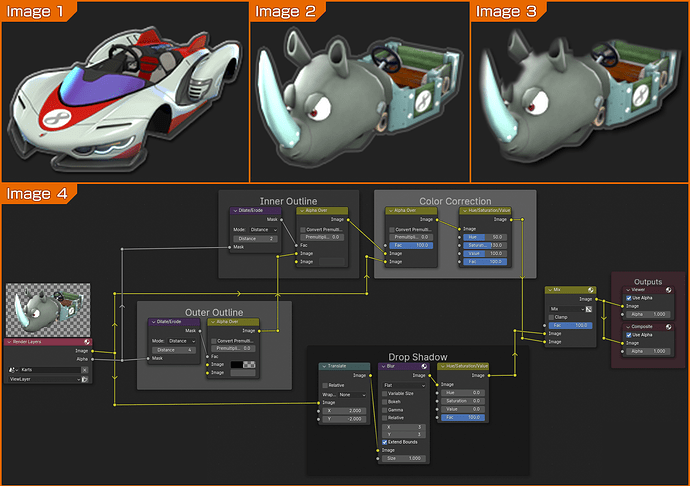This screenshot has width=690, height=486.
Task: Collapse the Color Correction Hue/Saturation/Value node
Action: coord(465,211)
